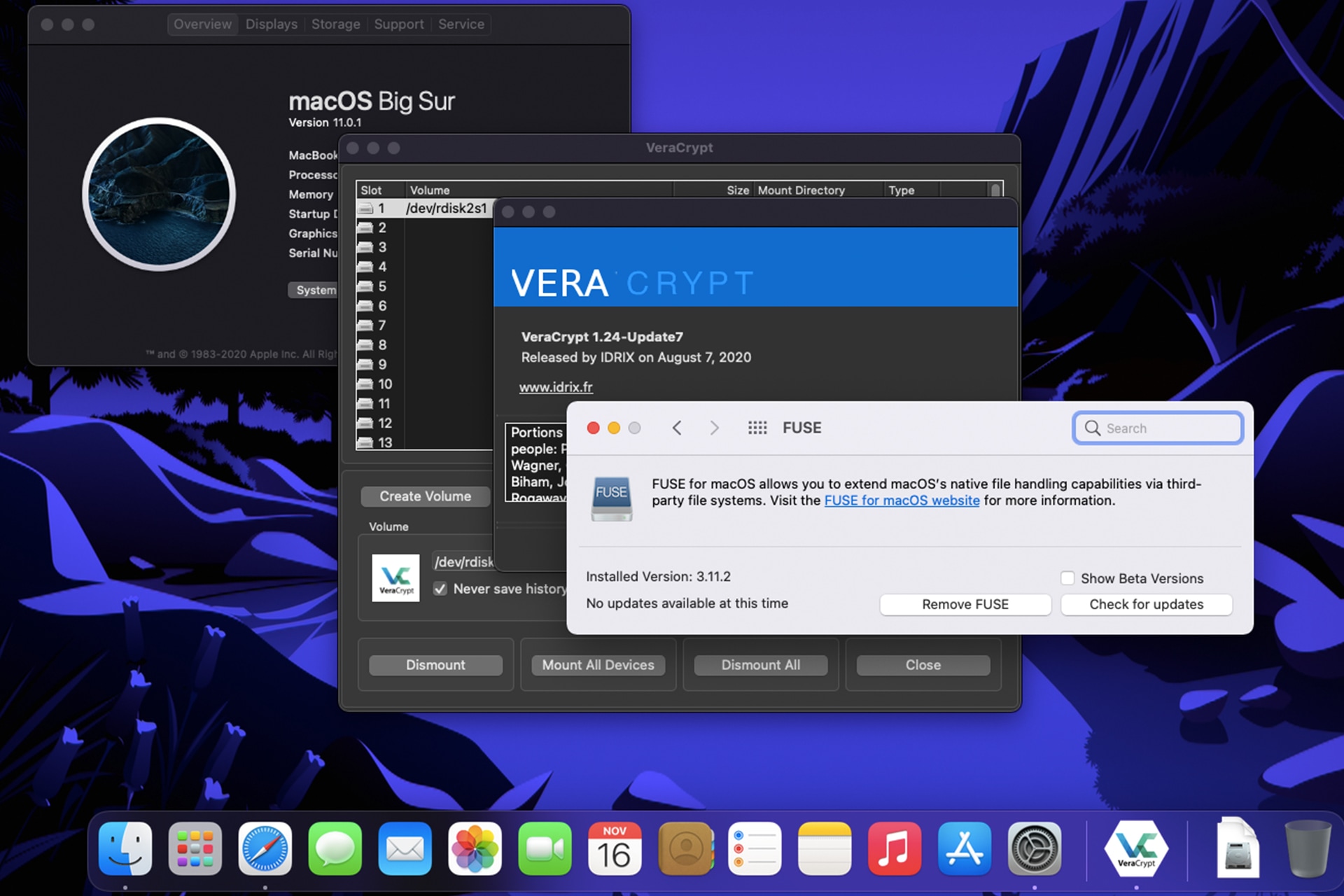Select slot 12 in volume list

click(425, 423)
